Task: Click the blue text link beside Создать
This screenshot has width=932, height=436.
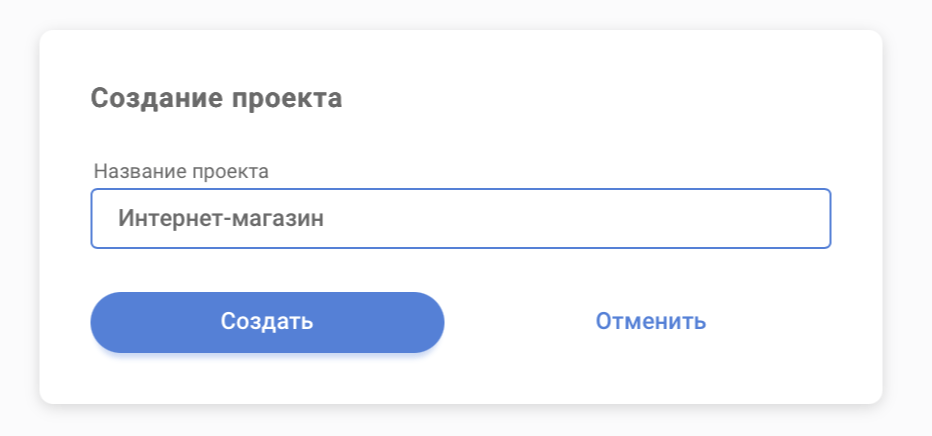Action: [651, 321]
